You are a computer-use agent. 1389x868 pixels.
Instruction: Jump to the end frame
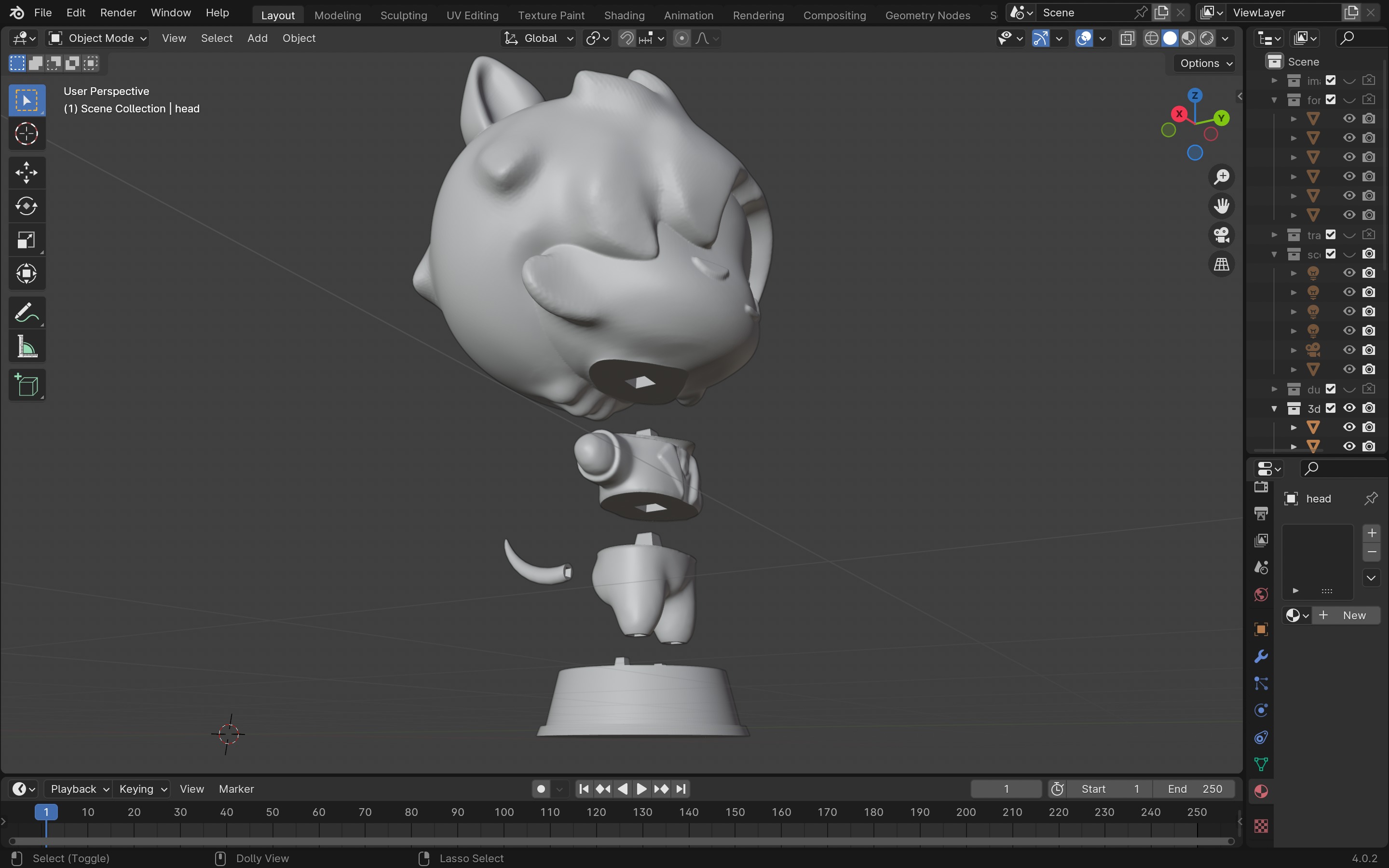681,789
